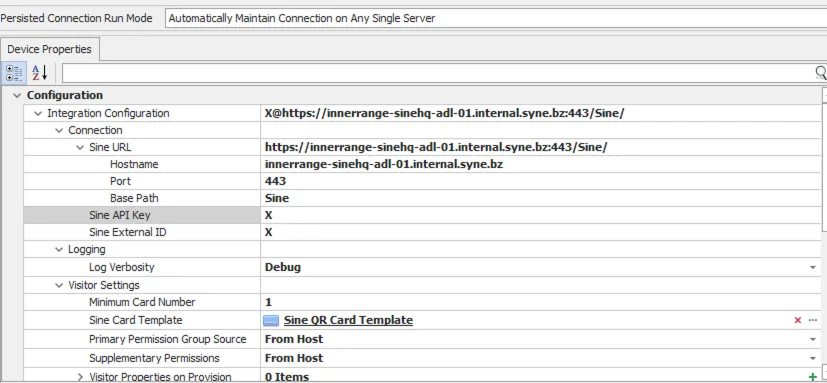Open Primary Permission Group Source dropdown arrow
This screenshot has width=827, height=383.
(x=813, y=339)
